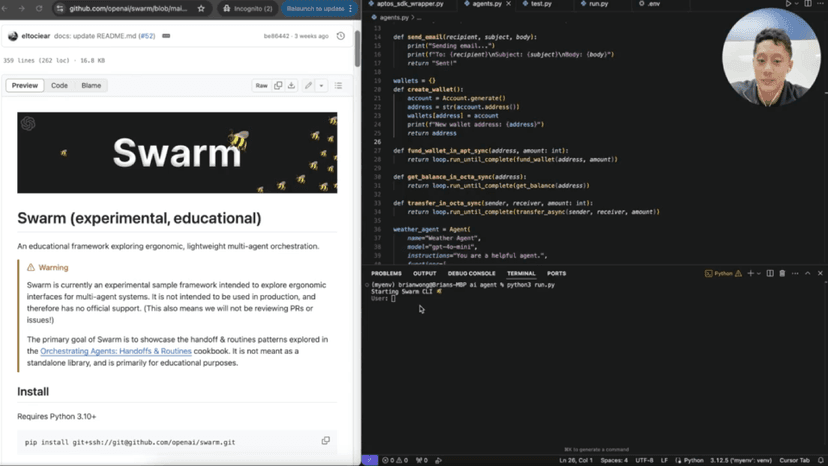Open site information icon in address bar
The width and height of the screenshot is (828, 466).
click(60, 8)
